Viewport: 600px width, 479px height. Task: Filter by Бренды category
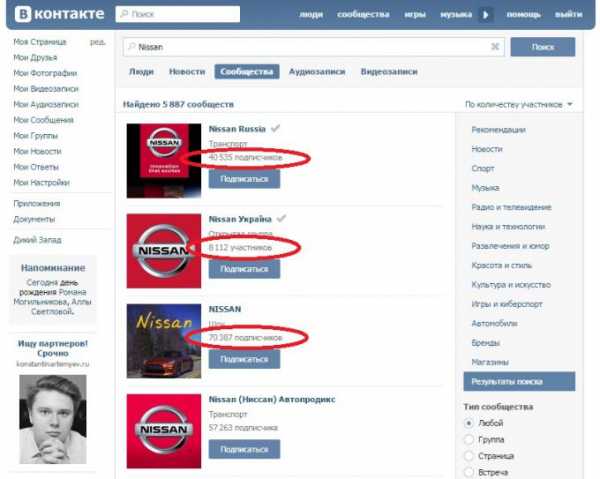[485, 343]
